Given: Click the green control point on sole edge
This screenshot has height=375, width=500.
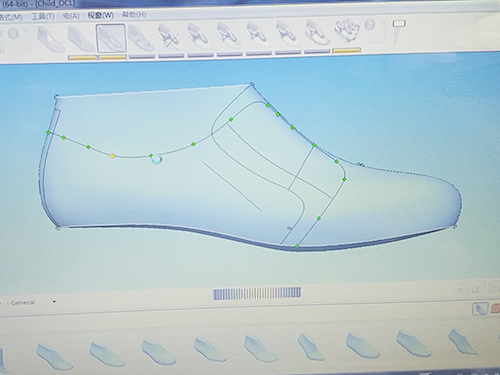Looking at the screenshot, I should pos(297,246).
